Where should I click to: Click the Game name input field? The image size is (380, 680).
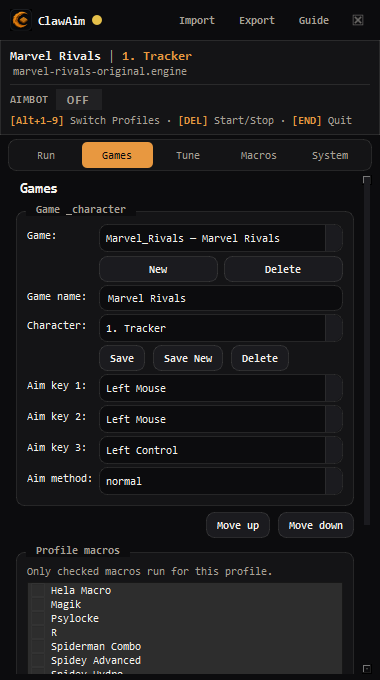(221, 298)
